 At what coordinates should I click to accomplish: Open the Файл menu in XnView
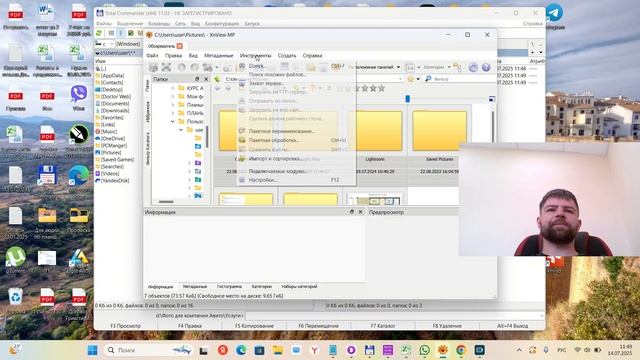152,56
